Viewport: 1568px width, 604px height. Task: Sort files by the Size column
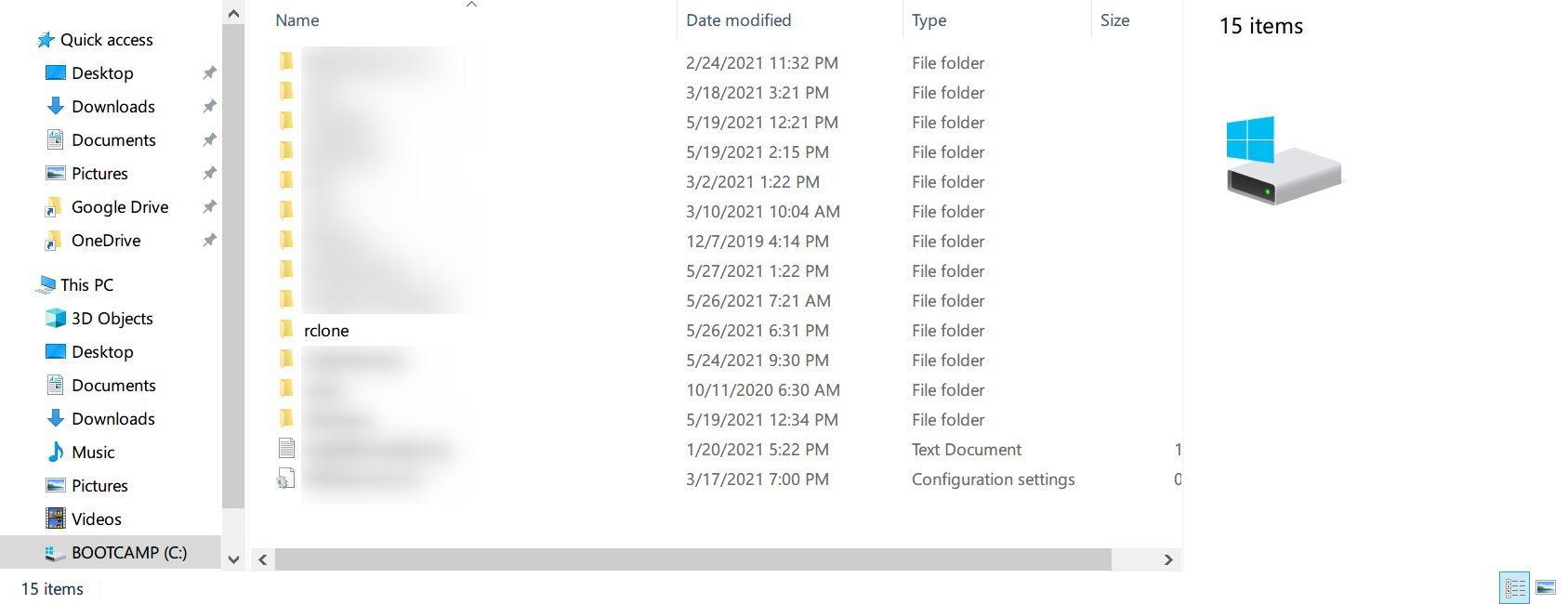click(x=1113, y=20)
